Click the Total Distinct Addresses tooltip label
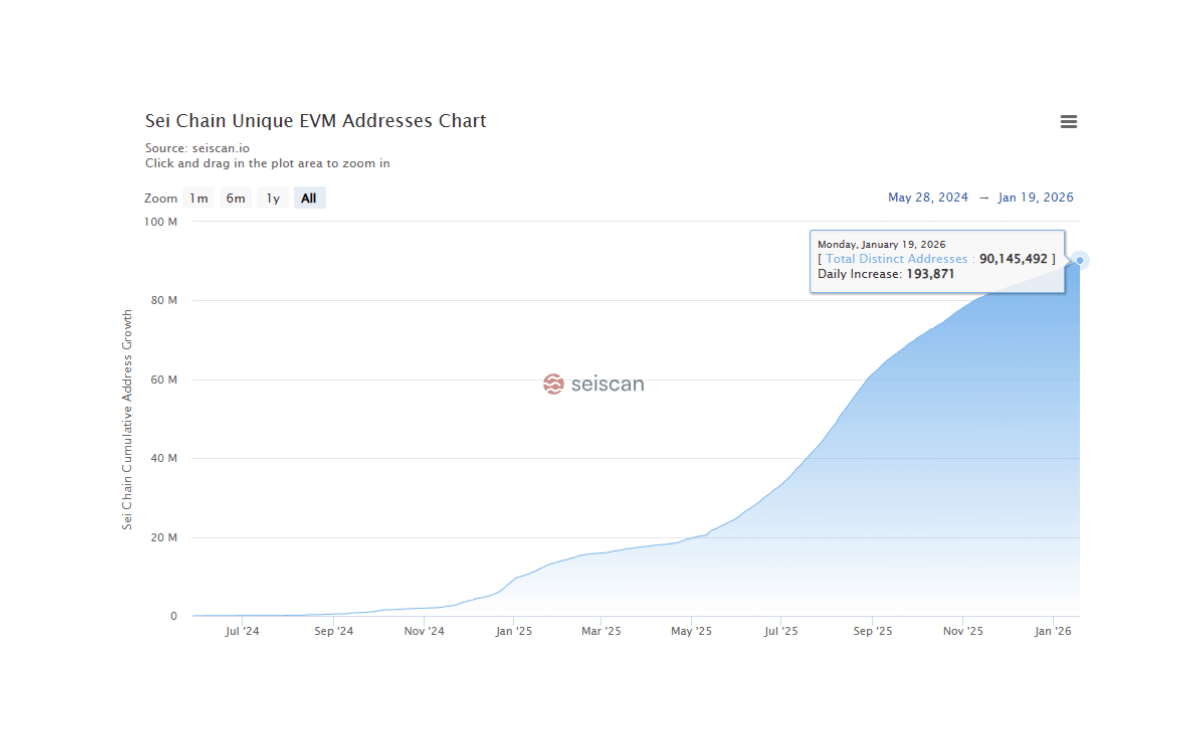Viewport: 1200px width, 753px height. click(x=897, y=258)
